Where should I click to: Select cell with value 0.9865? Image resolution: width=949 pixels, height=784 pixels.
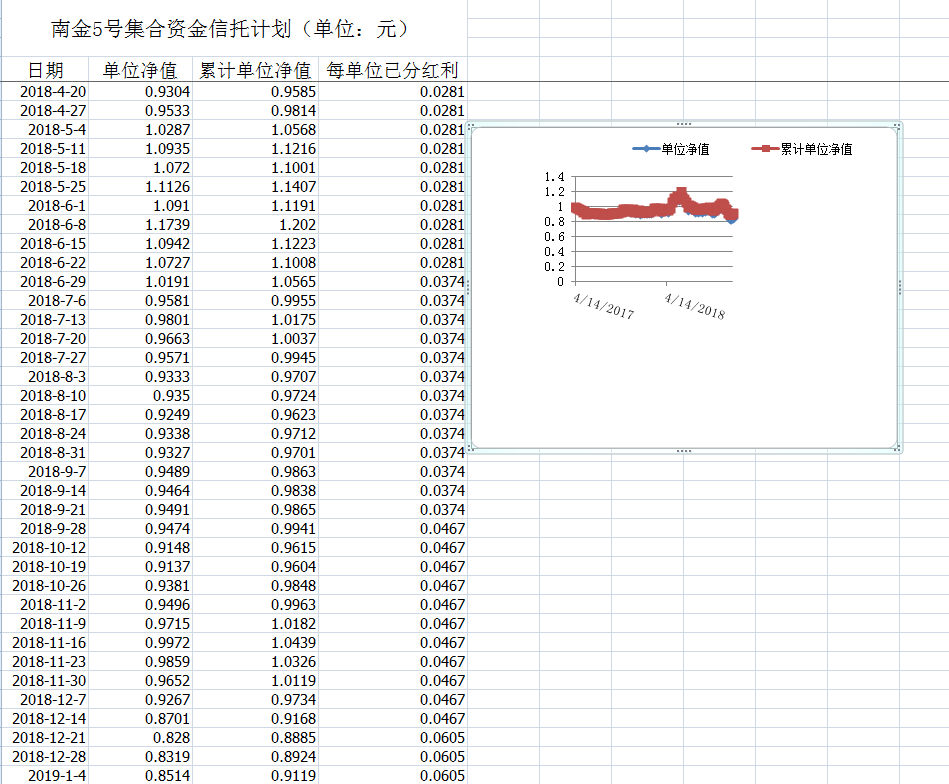tap(255, 509)
